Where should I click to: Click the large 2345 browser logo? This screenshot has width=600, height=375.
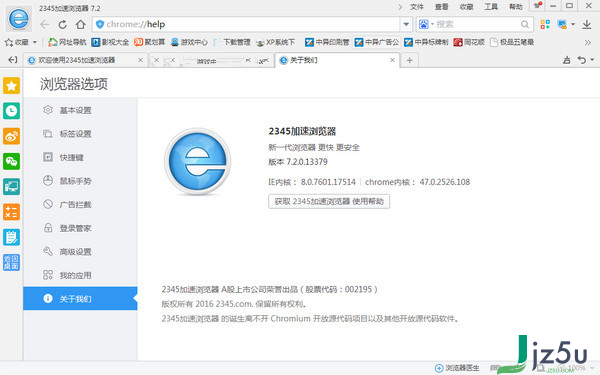tap(198, 161)
